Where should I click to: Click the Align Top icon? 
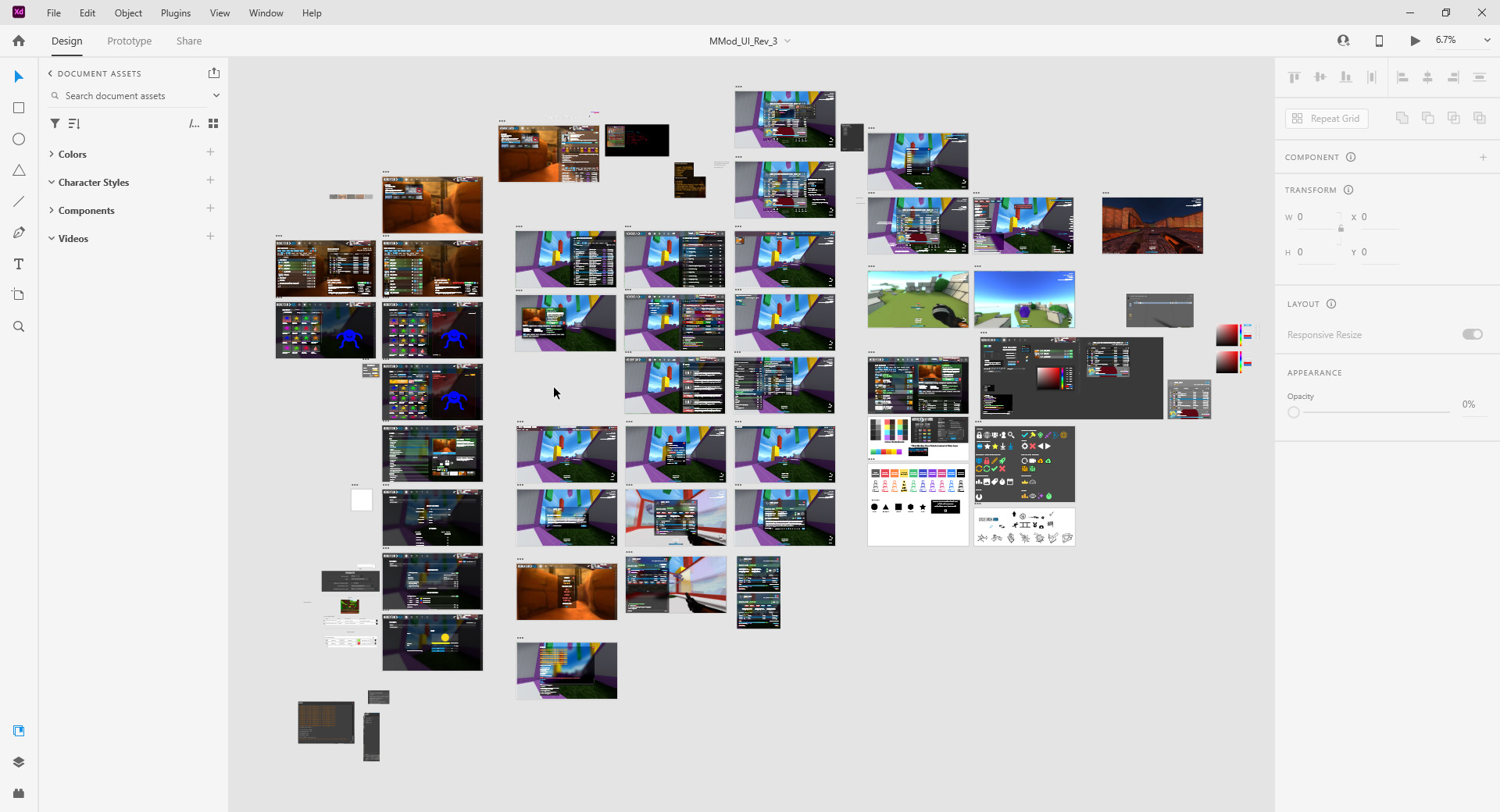[1295, 77]
